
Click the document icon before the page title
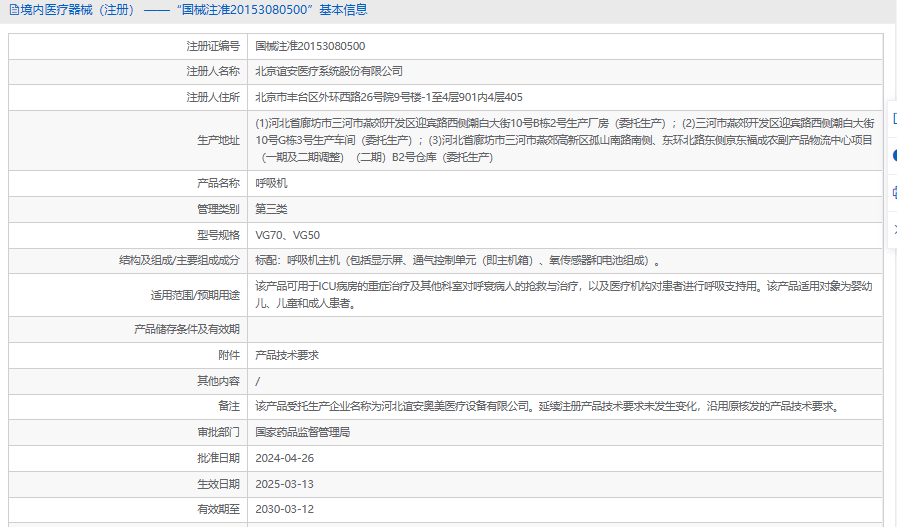[14, 10]
